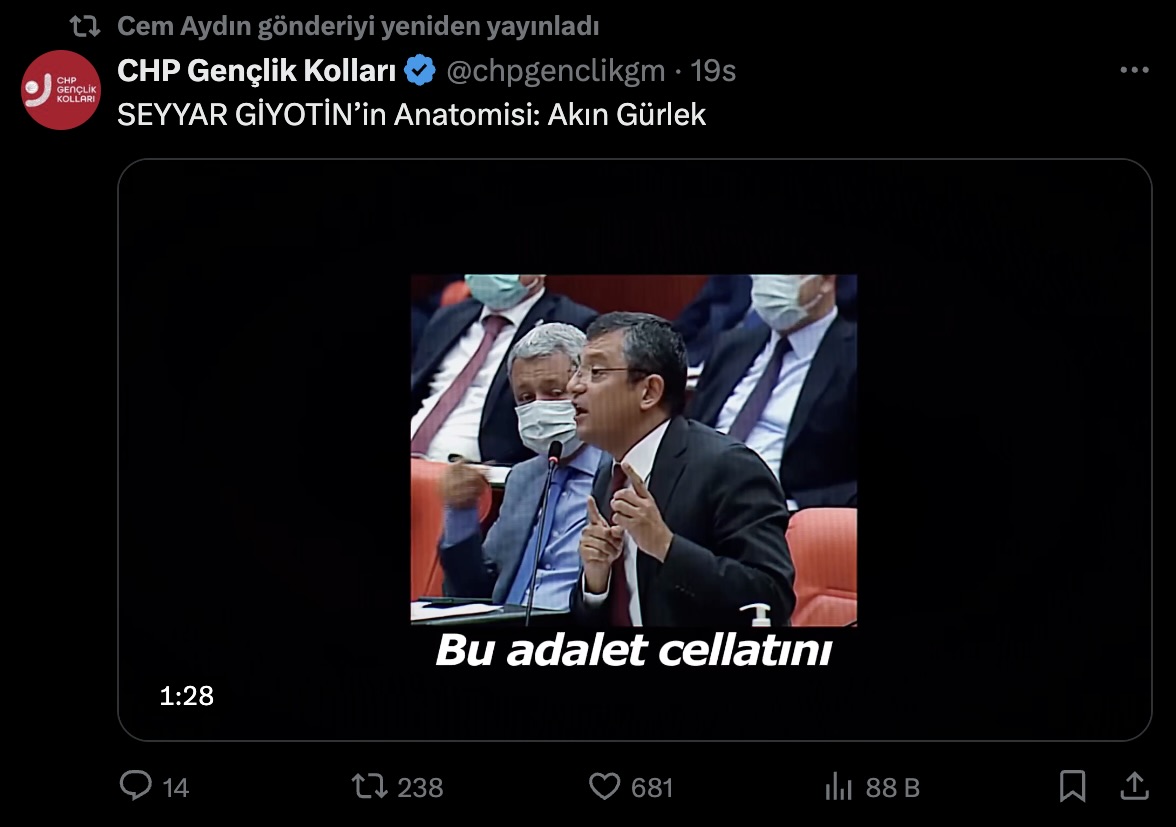Image resolution: width=1176 pixels, height=827 pixels.
Task: Click the share upload arrow icon
Action: pos(1135,786)
